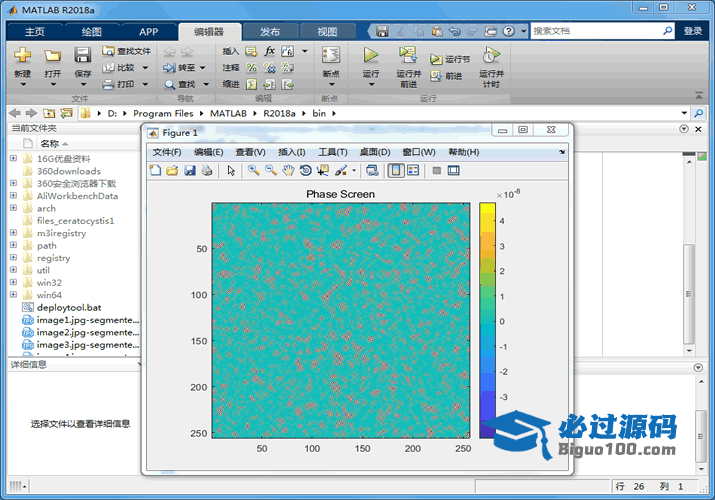Screen dimensions: 715x500
Task: Click the Phase Screen plot image
Action: click(341, 321)
